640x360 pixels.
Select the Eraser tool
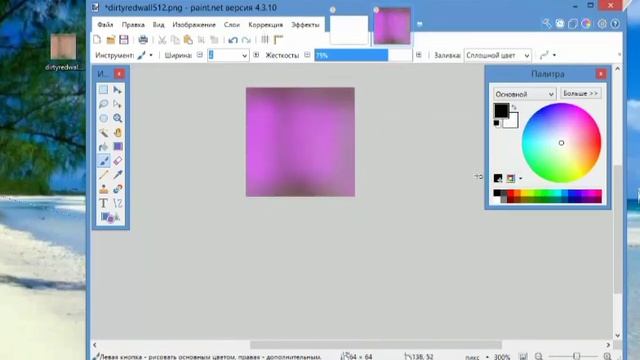(118, 161)
